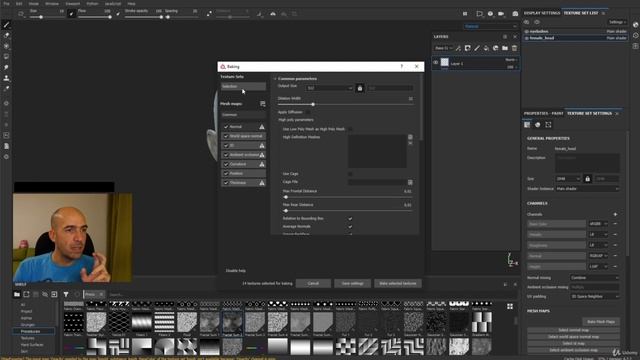Select the Eraser tool in left toolbar

7,36
